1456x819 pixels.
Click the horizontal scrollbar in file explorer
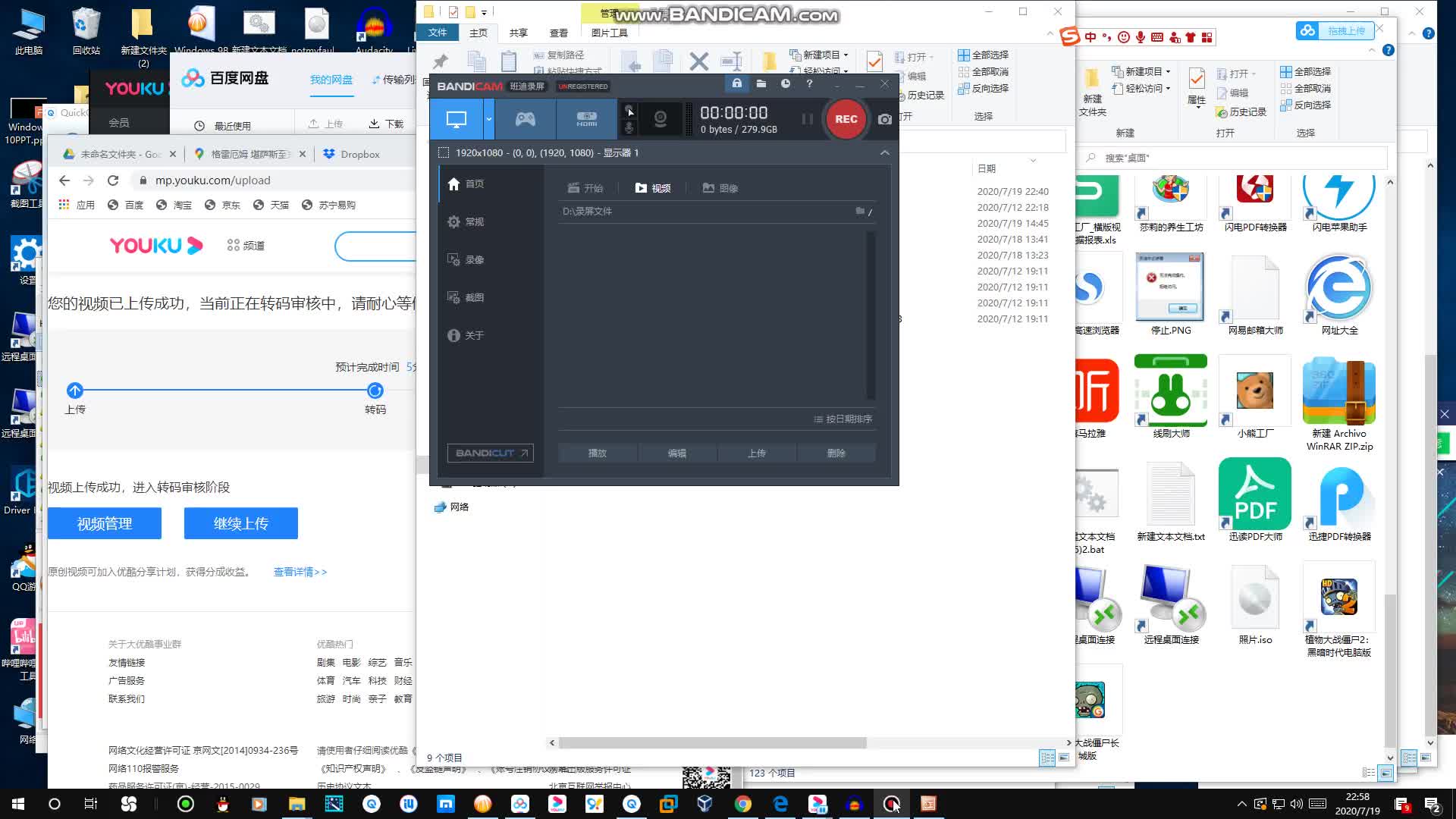click(712, 743)
